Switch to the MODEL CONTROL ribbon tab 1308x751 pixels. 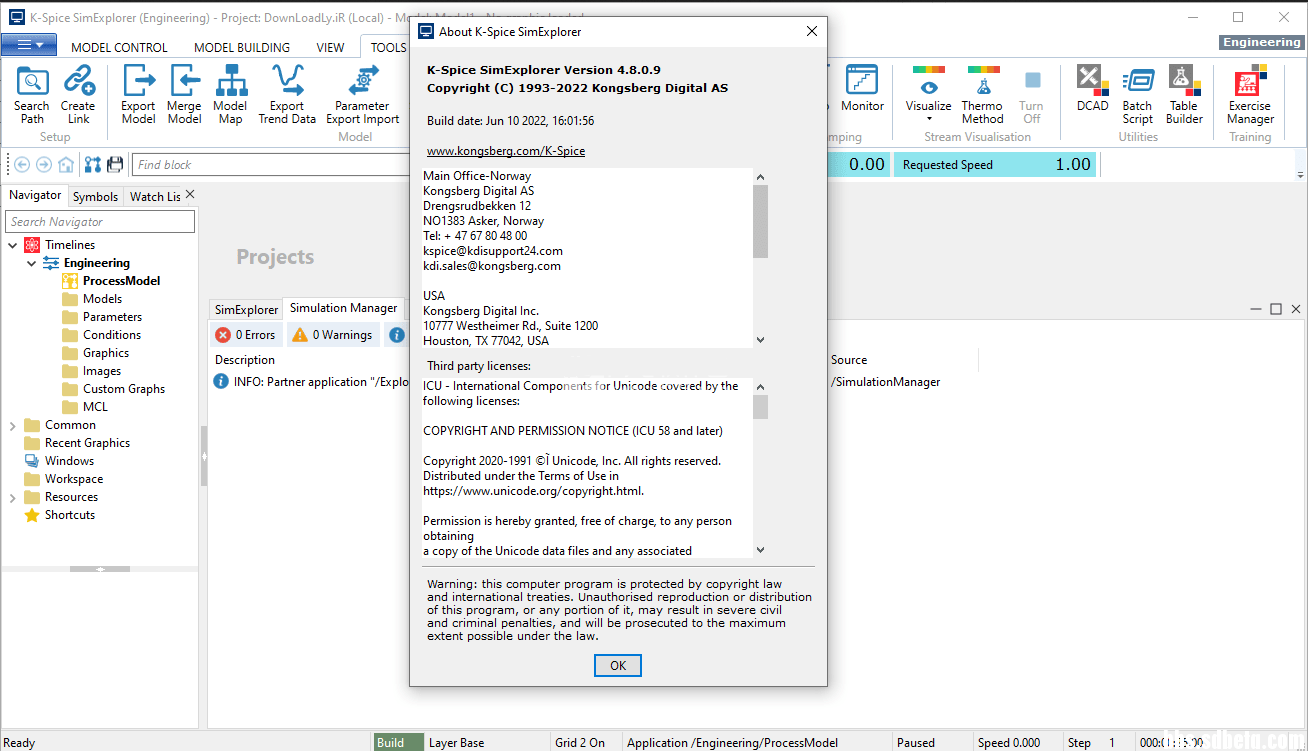tap(119, 47)
